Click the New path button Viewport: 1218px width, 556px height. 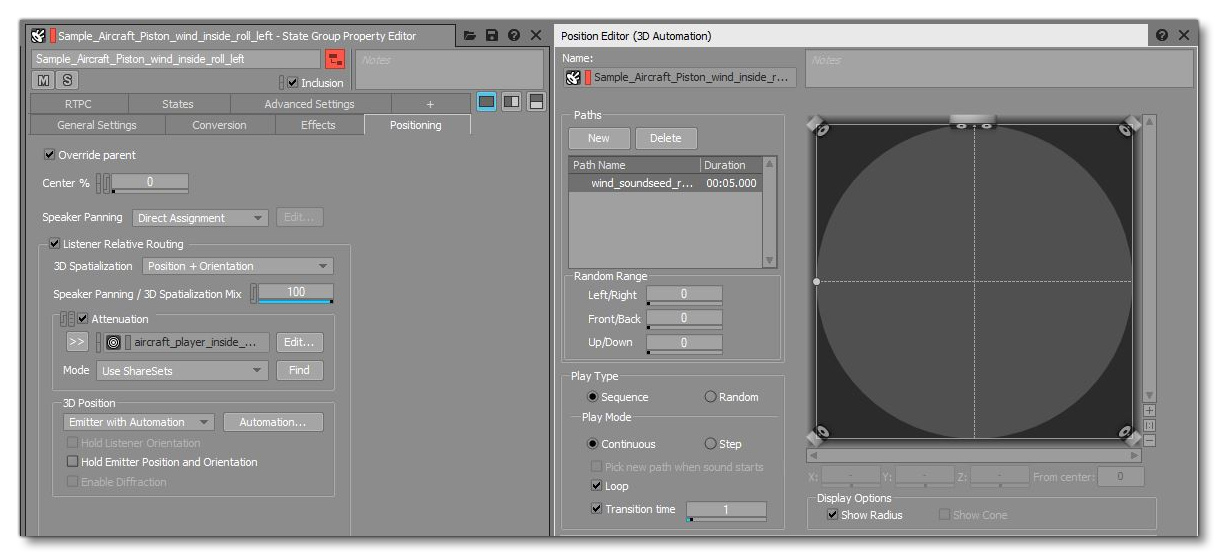[599, 139]
